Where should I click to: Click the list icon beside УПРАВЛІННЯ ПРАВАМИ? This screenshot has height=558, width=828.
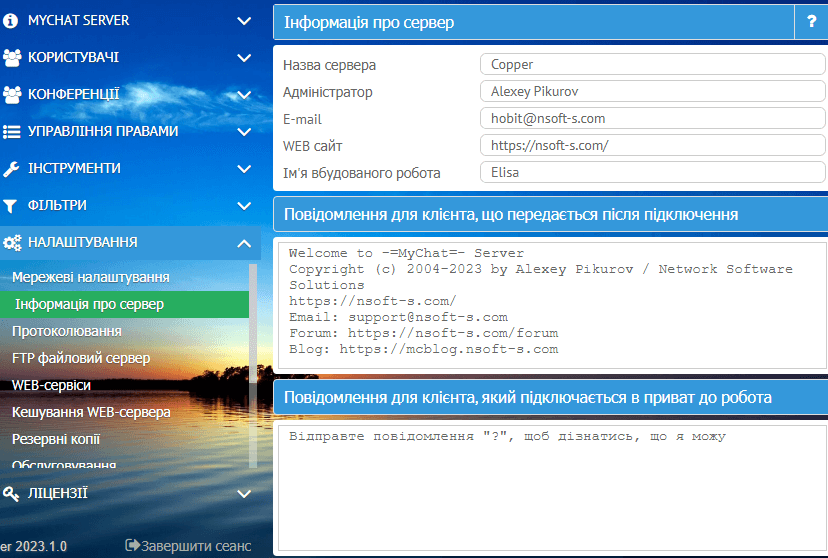12,131
